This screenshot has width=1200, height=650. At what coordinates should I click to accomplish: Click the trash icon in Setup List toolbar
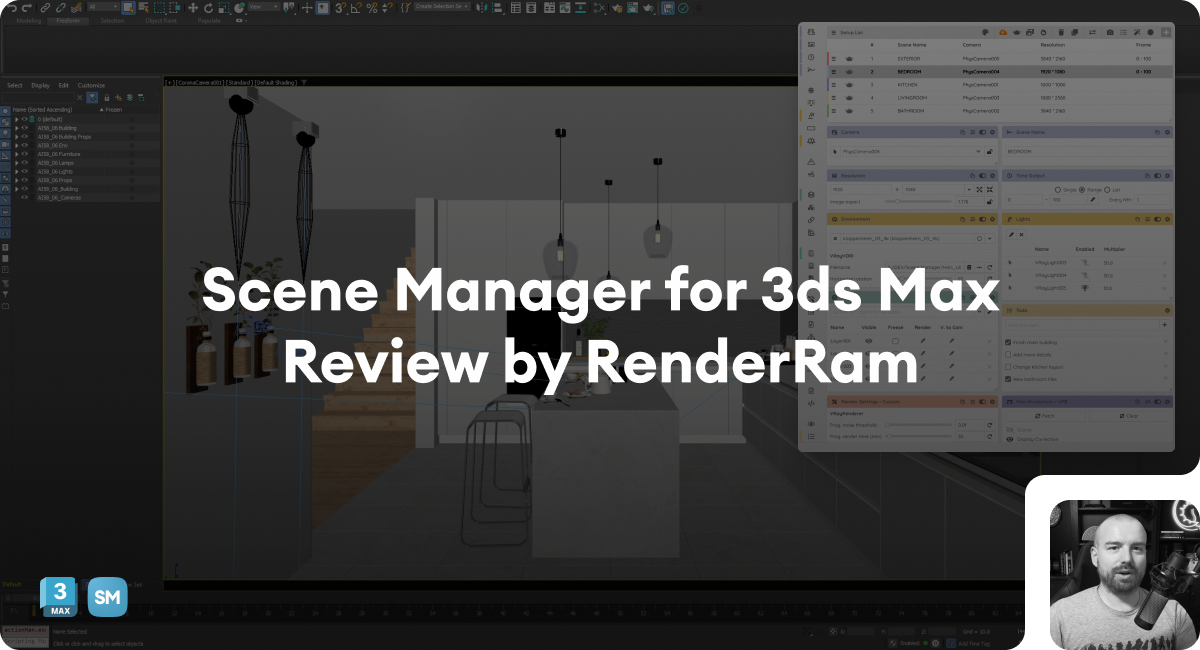click(x=1061, y=33)
